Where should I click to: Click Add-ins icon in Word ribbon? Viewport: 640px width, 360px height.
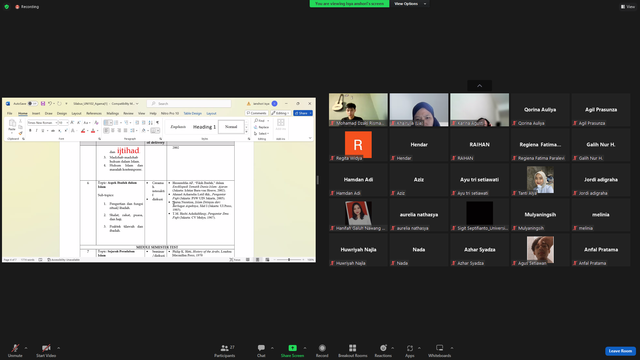[x=280, y=125]
